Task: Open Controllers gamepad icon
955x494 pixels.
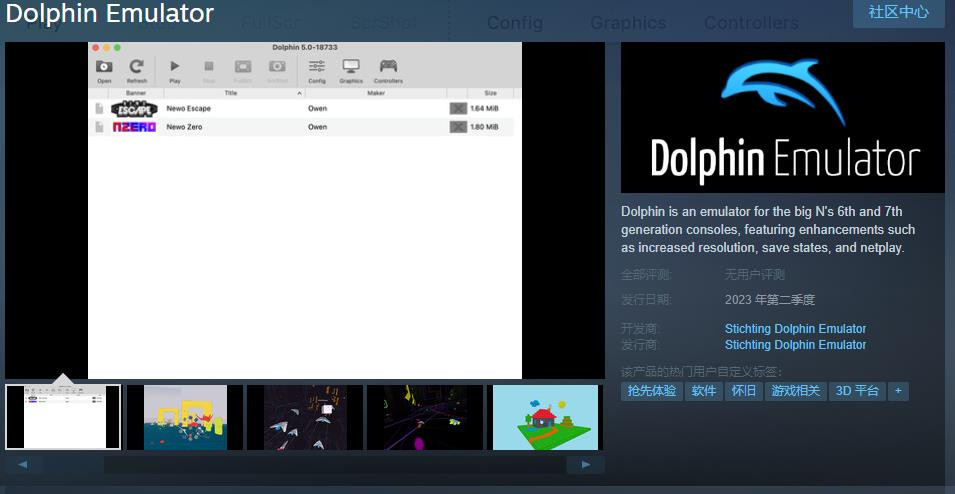Action: tap(388, 68)
